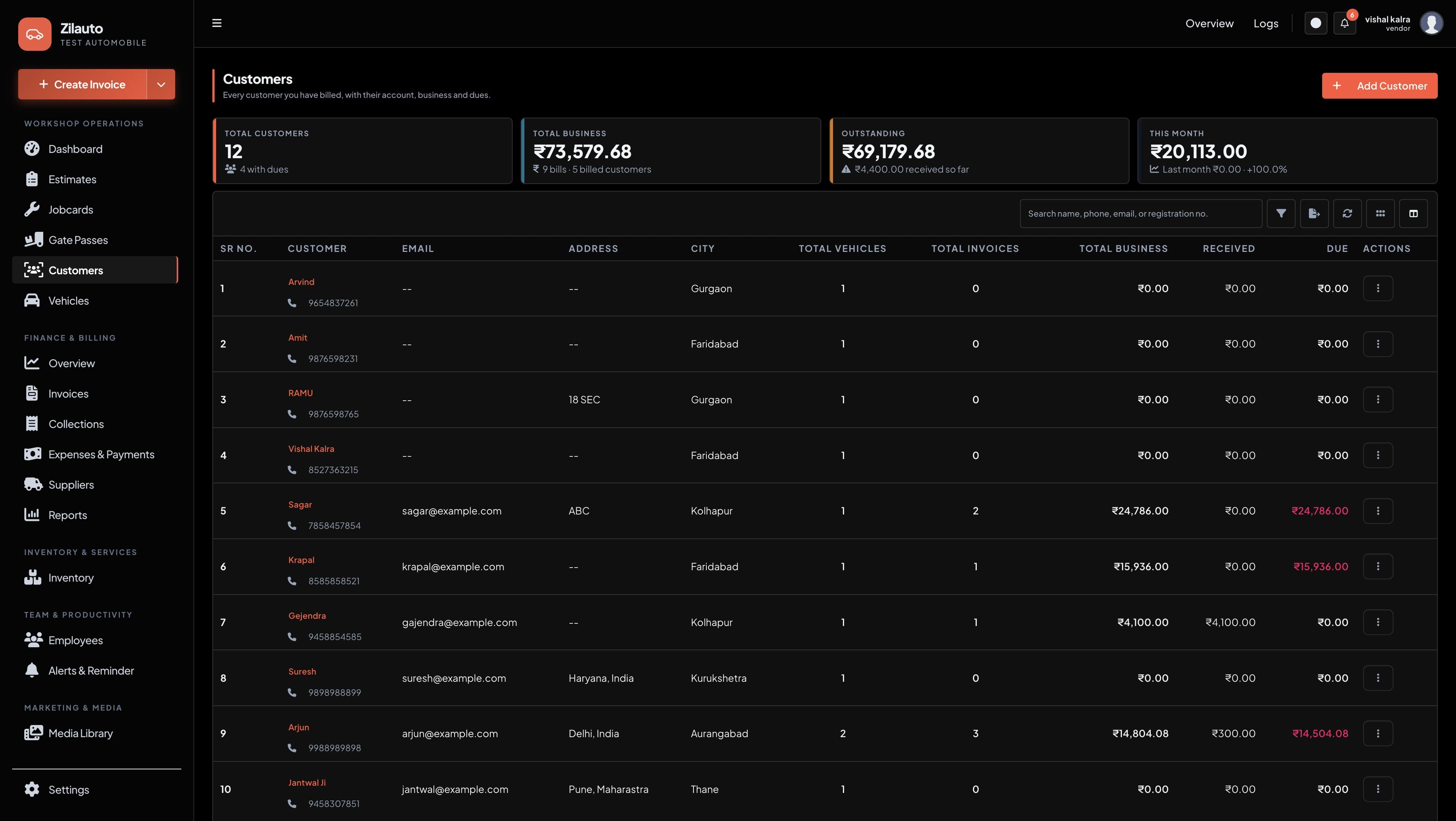Open actions menu for Arvind row
Screen dimensions: 1456x821
[x=1378, y=288]
